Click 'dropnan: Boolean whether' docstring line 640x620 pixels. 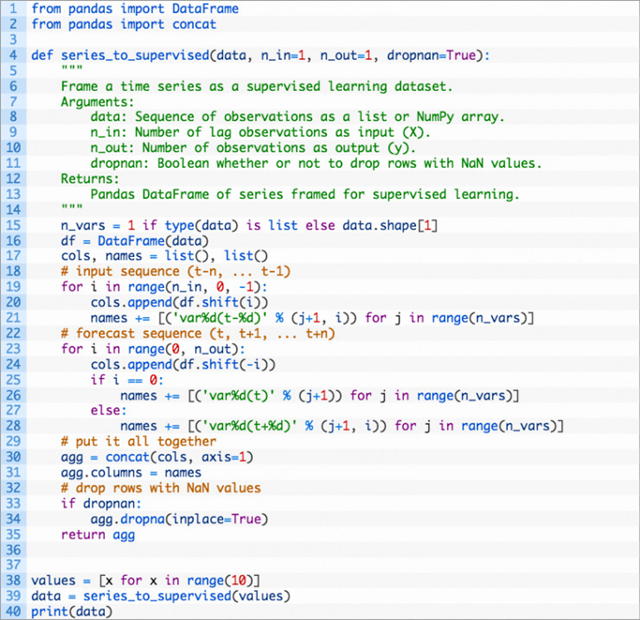(316, 164)
